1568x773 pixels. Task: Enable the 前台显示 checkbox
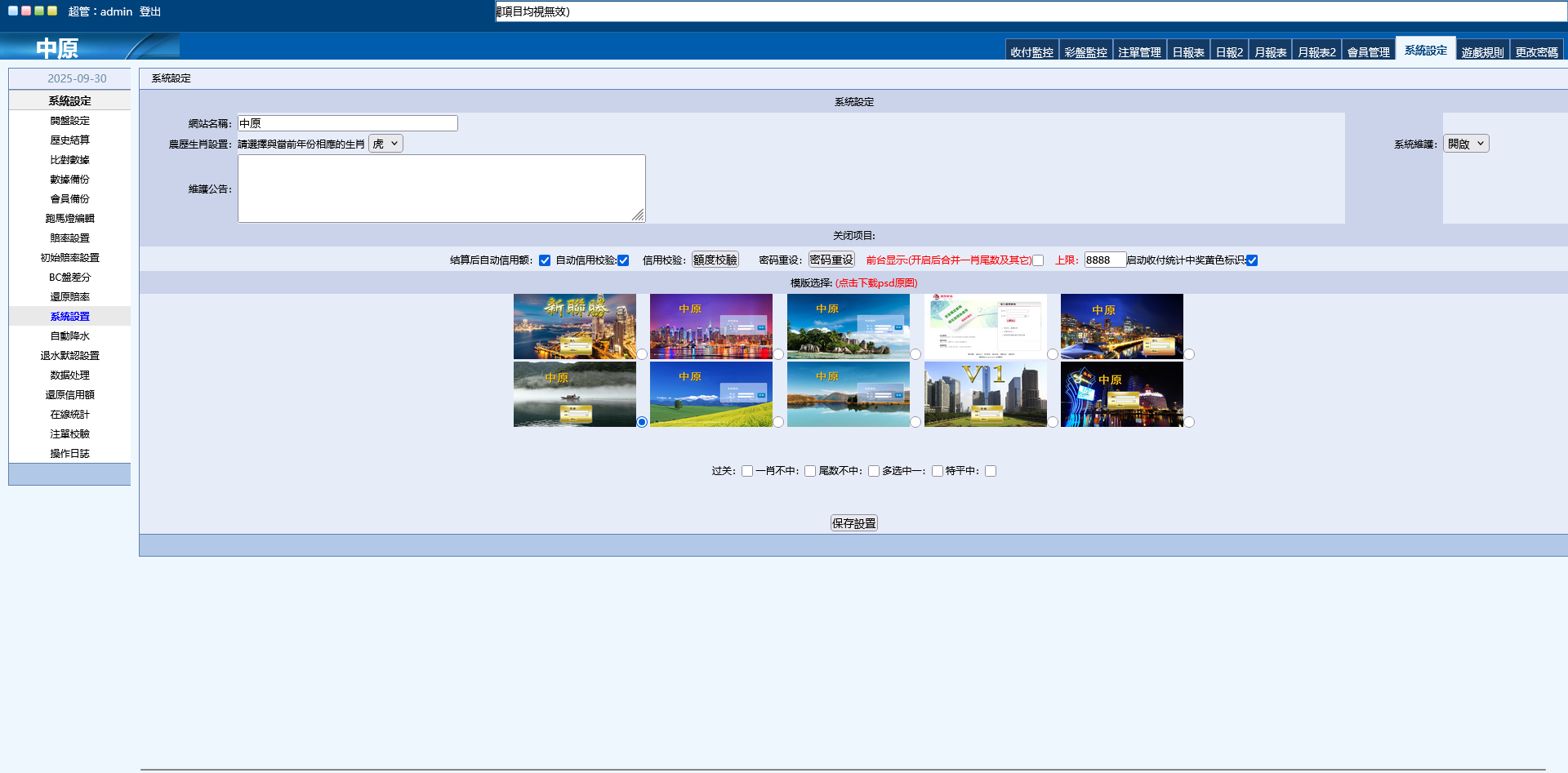pos(1038,260)
